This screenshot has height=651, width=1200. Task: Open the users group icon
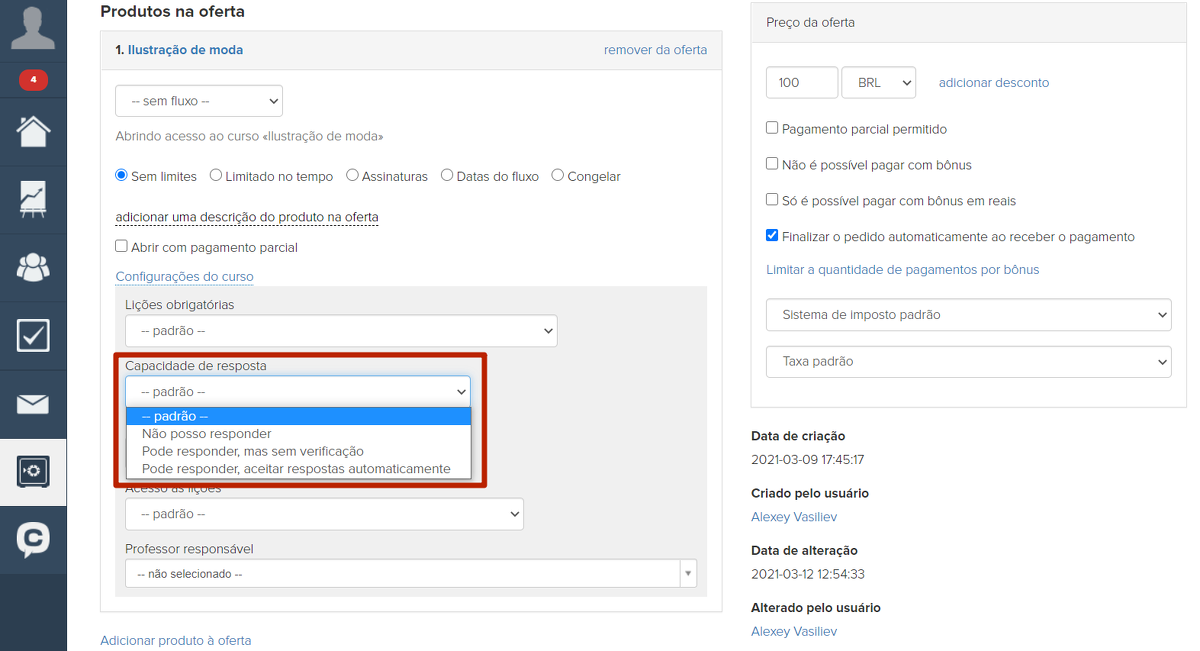click(x=33, y=267)
